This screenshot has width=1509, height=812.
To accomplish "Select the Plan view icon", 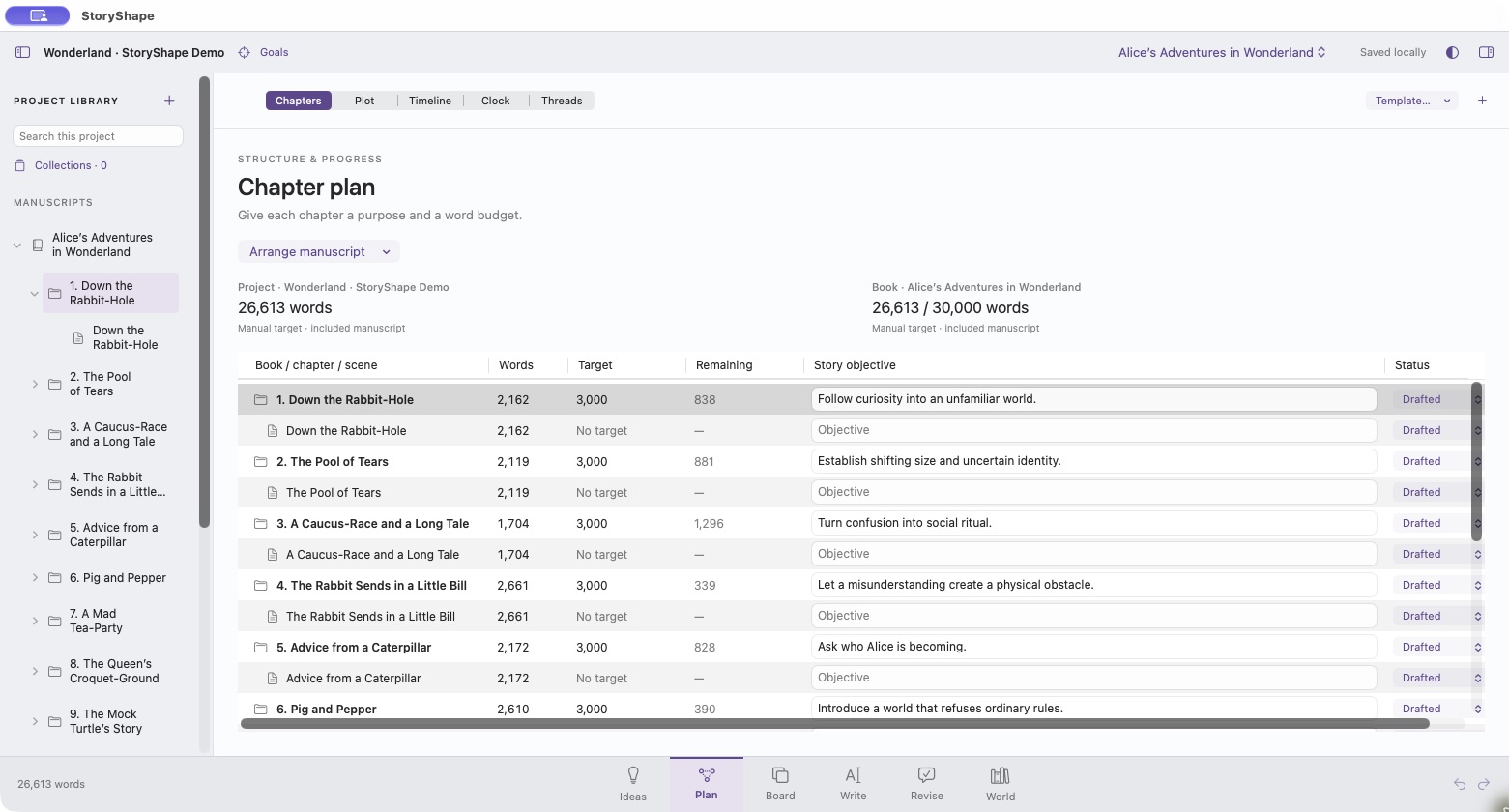I will click(707, 775).
